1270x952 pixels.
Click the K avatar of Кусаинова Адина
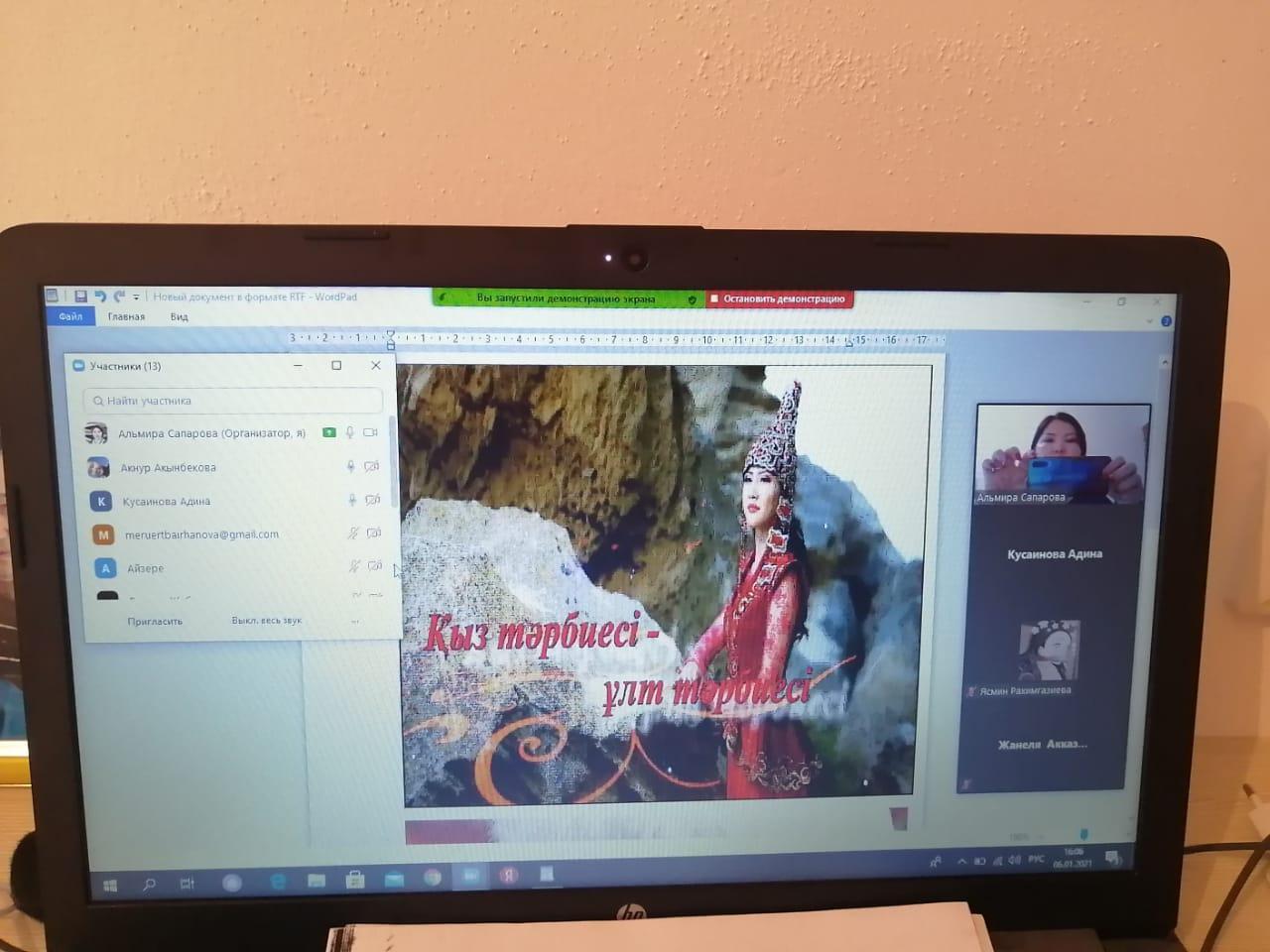click(100, 501)
